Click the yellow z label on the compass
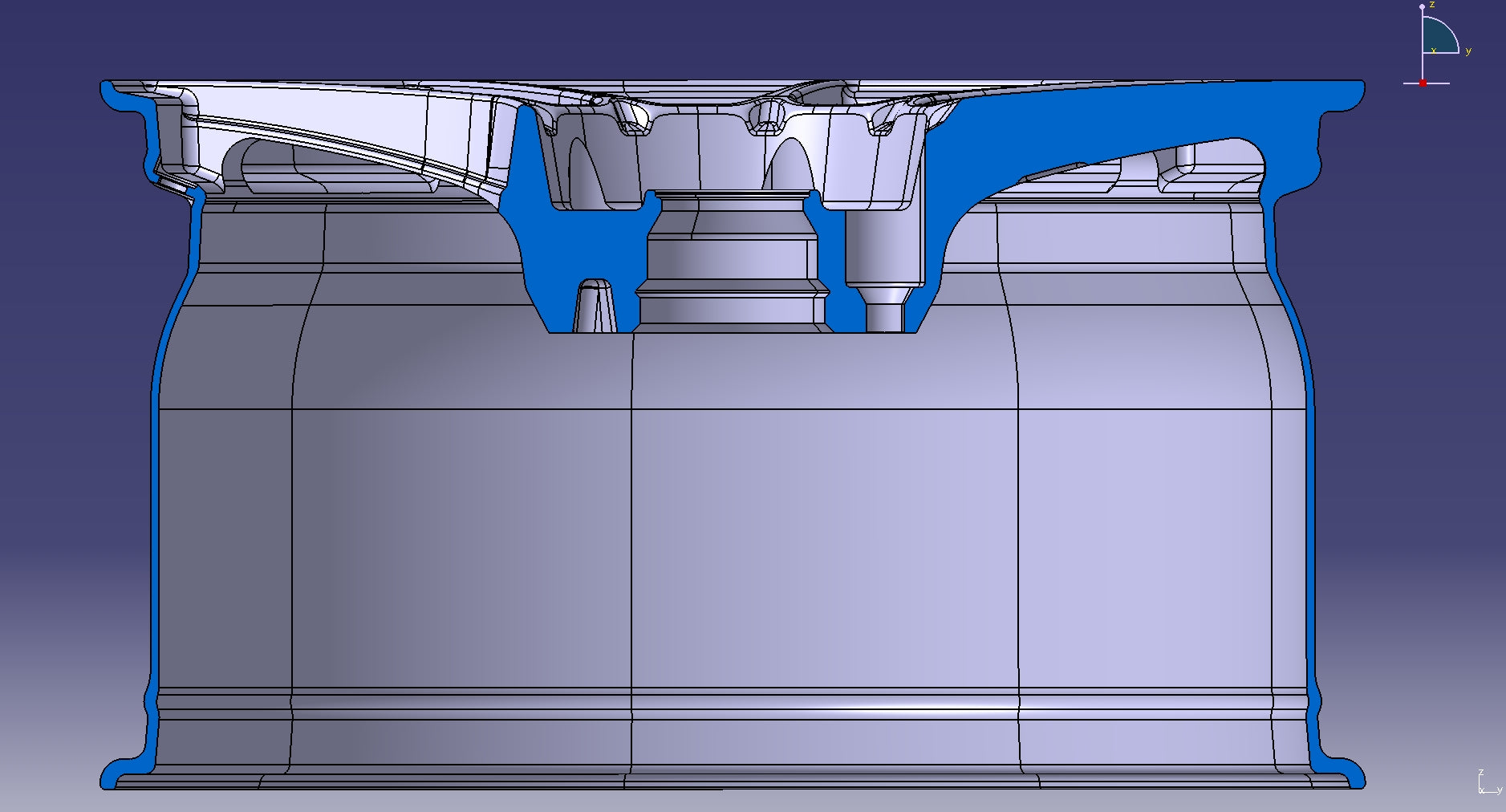Screen dimensions: 1506x812 pos(1432,5)
